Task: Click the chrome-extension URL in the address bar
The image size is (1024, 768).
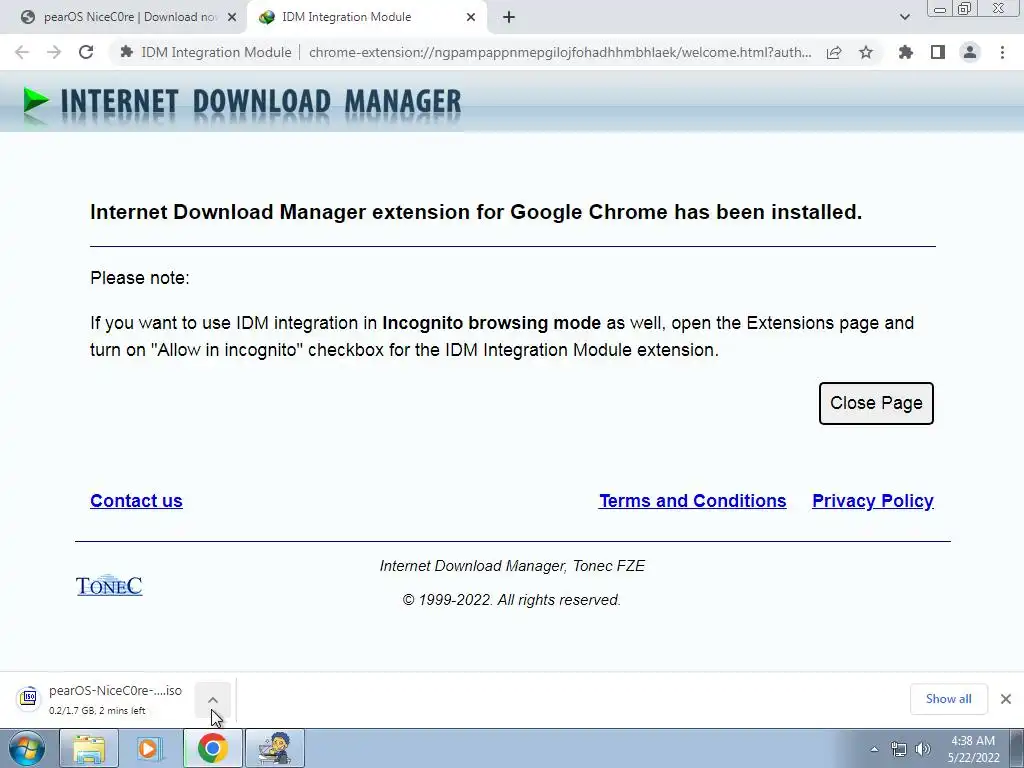Action: 560,52
